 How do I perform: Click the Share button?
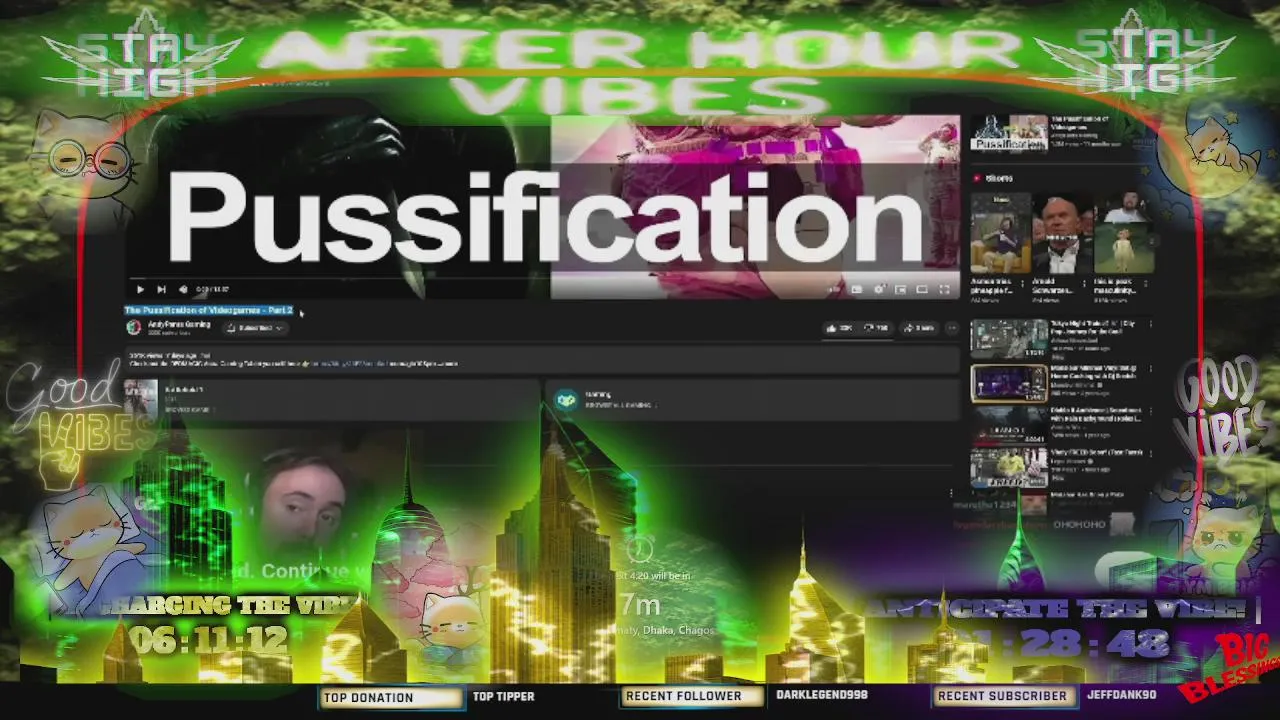coord(919,327)
